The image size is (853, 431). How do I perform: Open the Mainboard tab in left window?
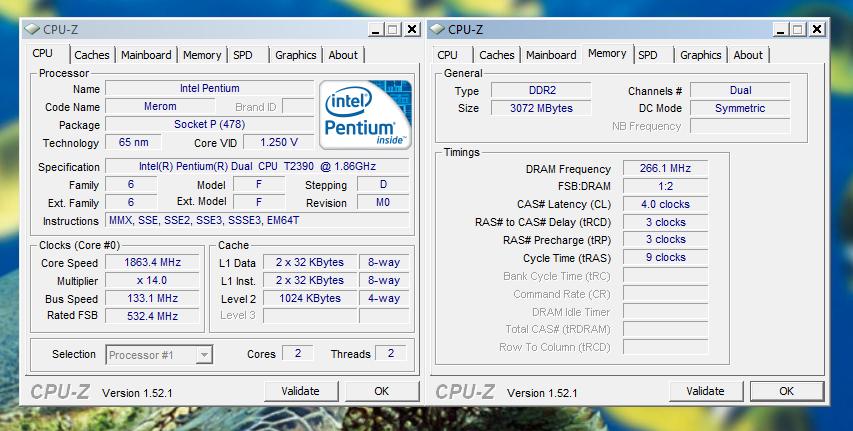click(x=146, y=55)
